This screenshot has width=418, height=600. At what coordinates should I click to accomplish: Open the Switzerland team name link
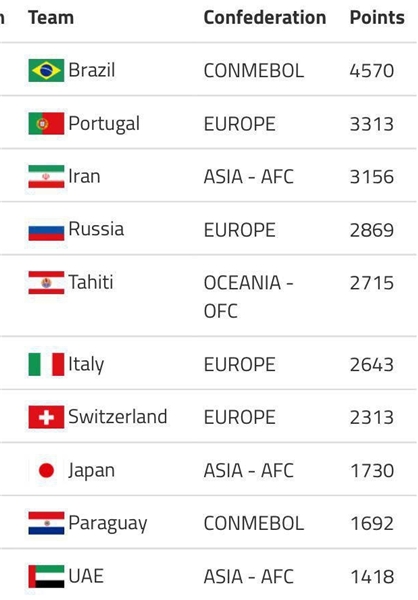pyautogui.click(x=118, y=417)
